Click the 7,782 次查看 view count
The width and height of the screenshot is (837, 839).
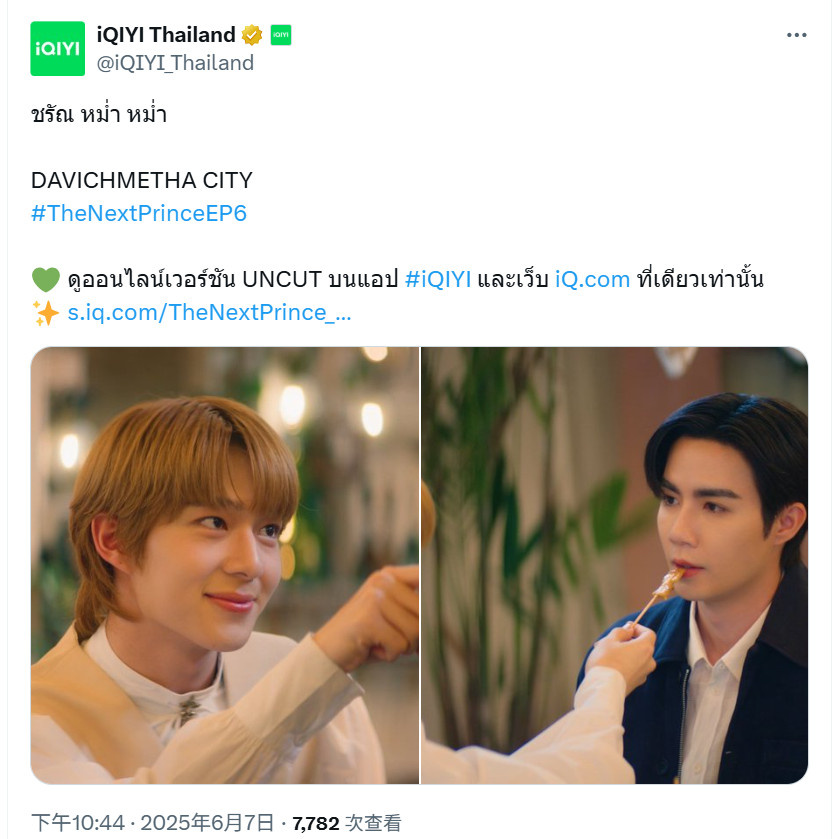[x=347, y=823]
